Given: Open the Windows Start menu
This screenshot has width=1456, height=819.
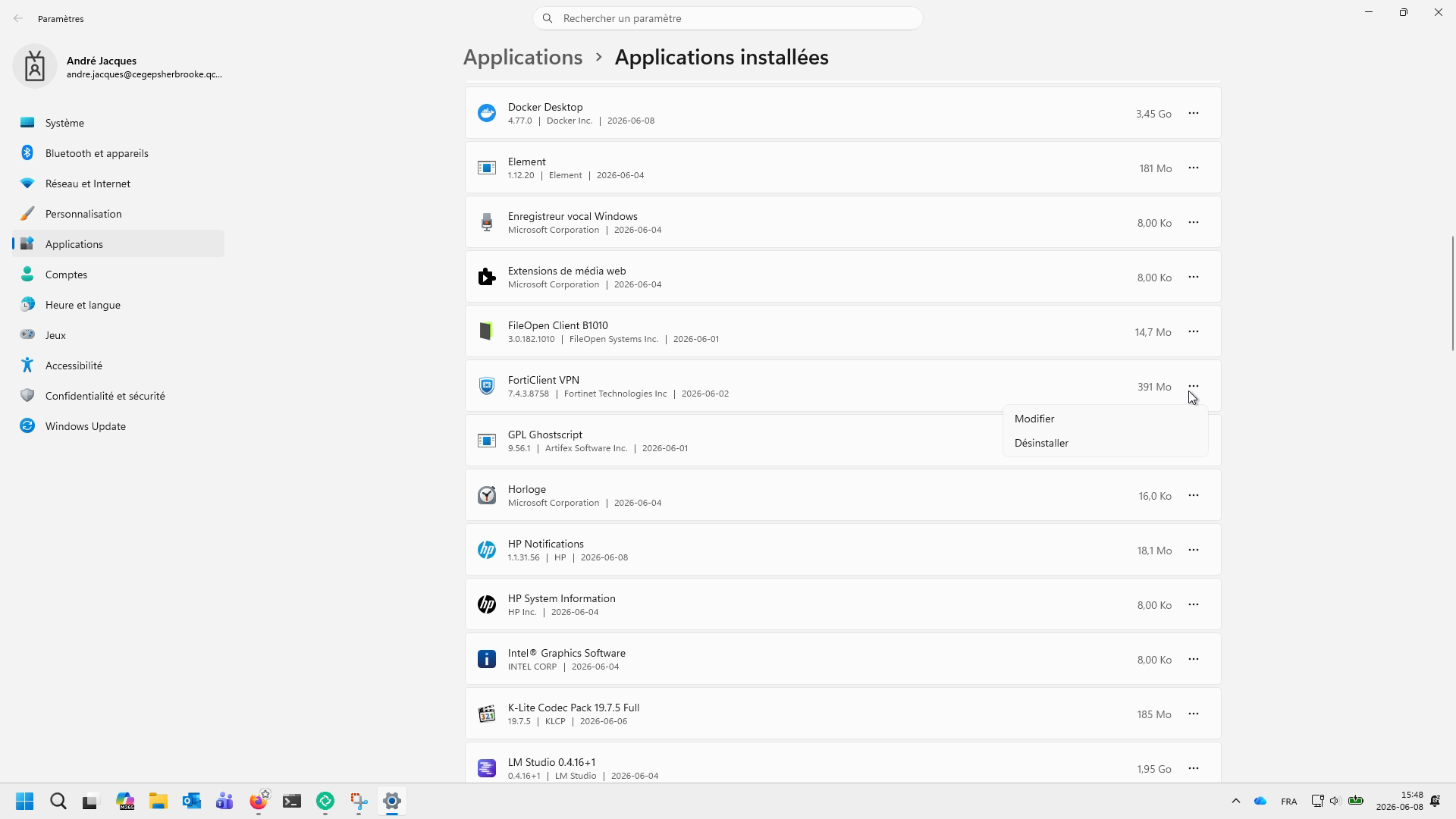Looking at the screenshot, I should (25, 802).
